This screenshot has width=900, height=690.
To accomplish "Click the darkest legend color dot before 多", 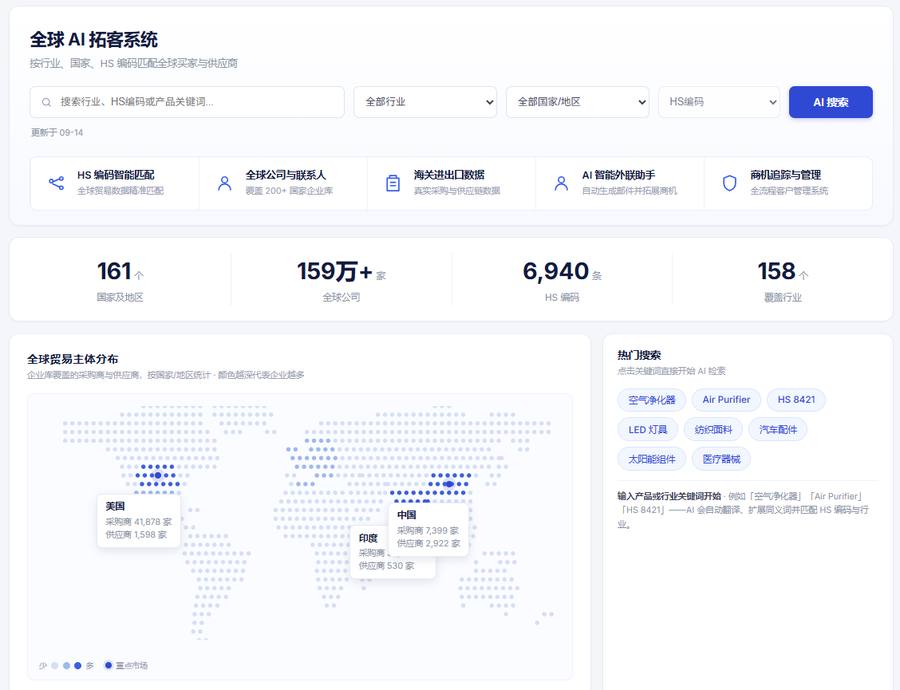I will coord(77,665).
